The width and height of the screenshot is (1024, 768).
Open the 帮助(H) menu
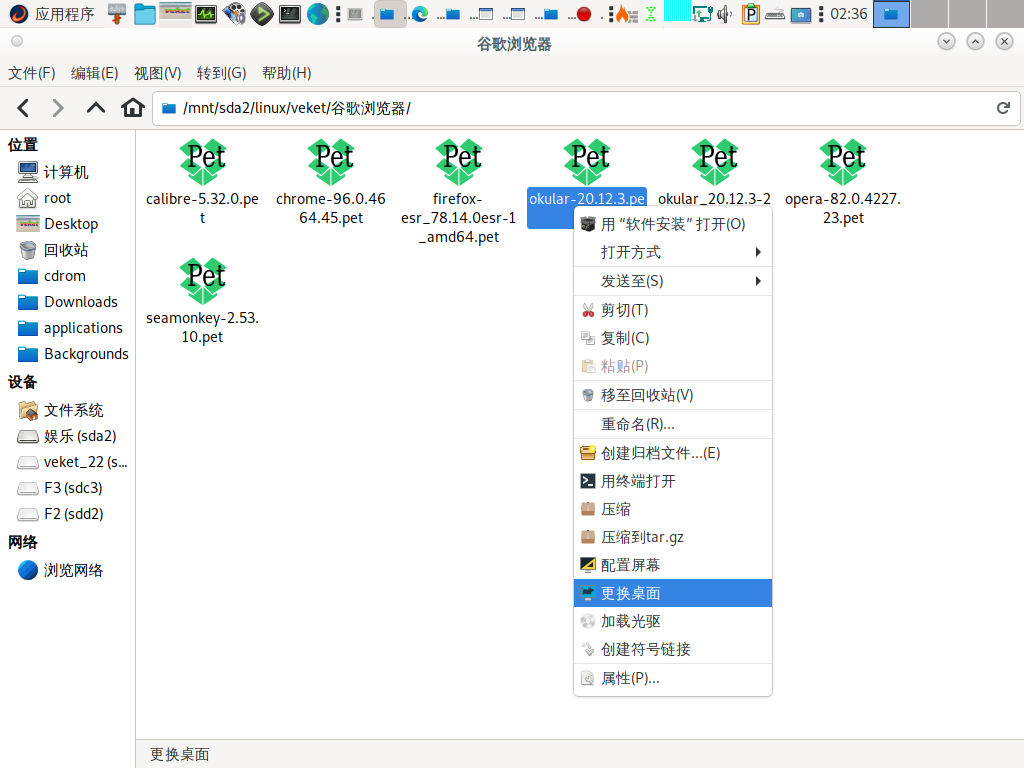pyautogui.click(x=287, y=73)
